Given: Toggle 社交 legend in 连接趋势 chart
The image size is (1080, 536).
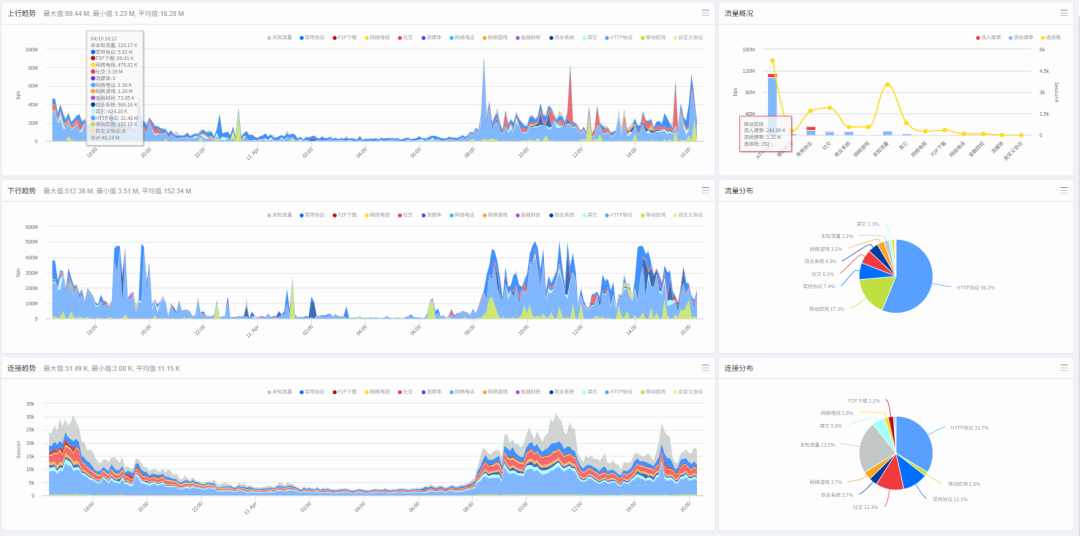Looking at the screenshot, I should point(405,391).
